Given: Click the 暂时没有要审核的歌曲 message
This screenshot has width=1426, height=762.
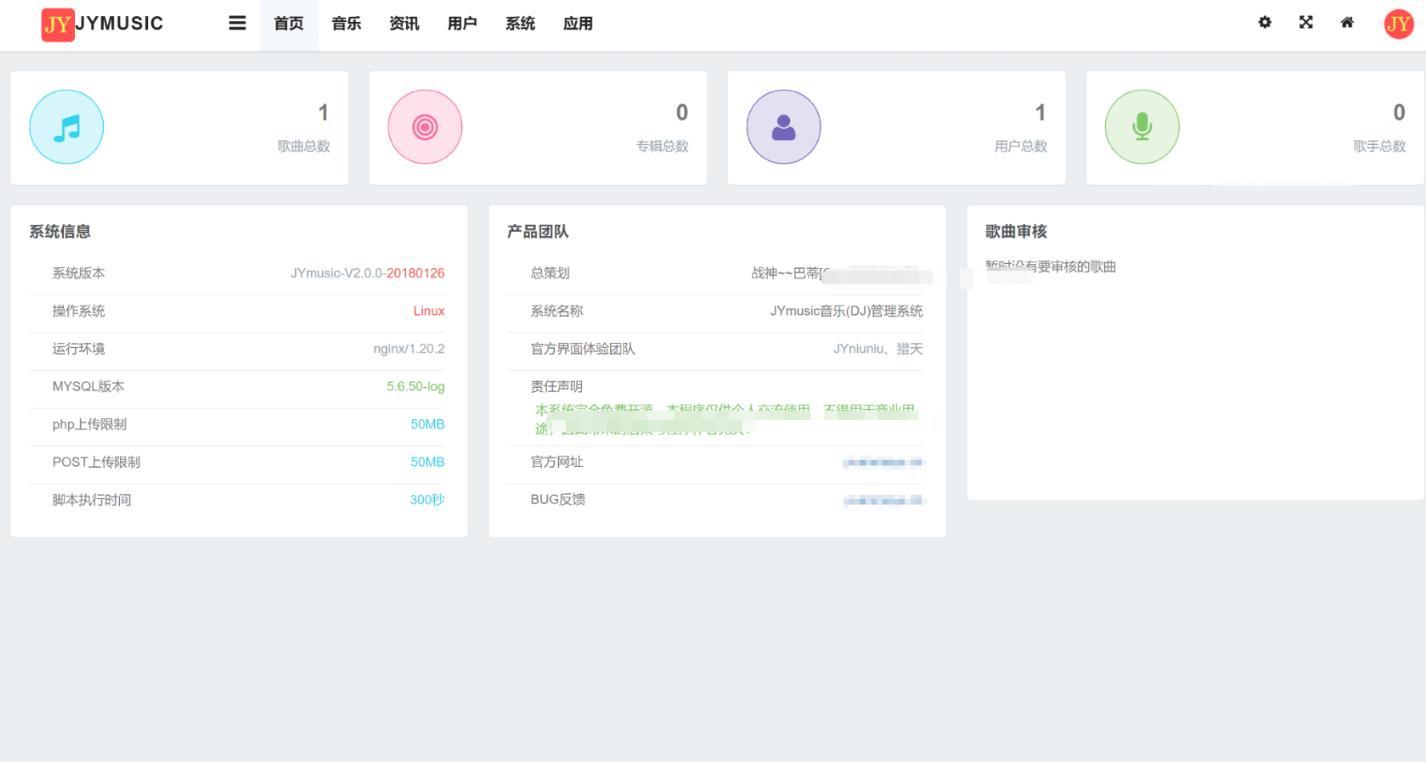Looking at the screenshot, I should (x=1051, y=267).
